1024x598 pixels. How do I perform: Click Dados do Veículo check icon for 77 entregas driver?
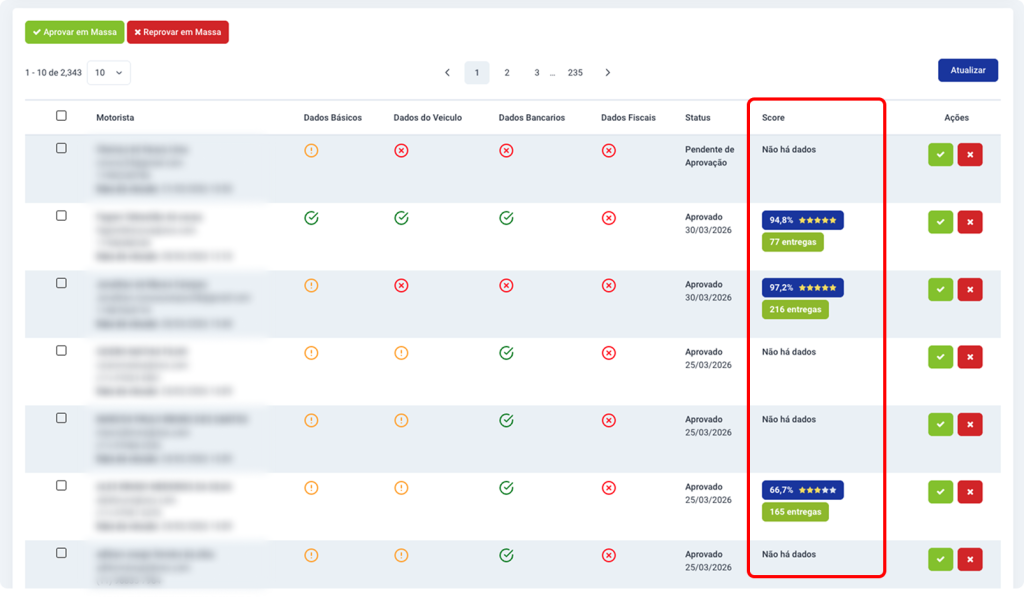tap(401, 218)
